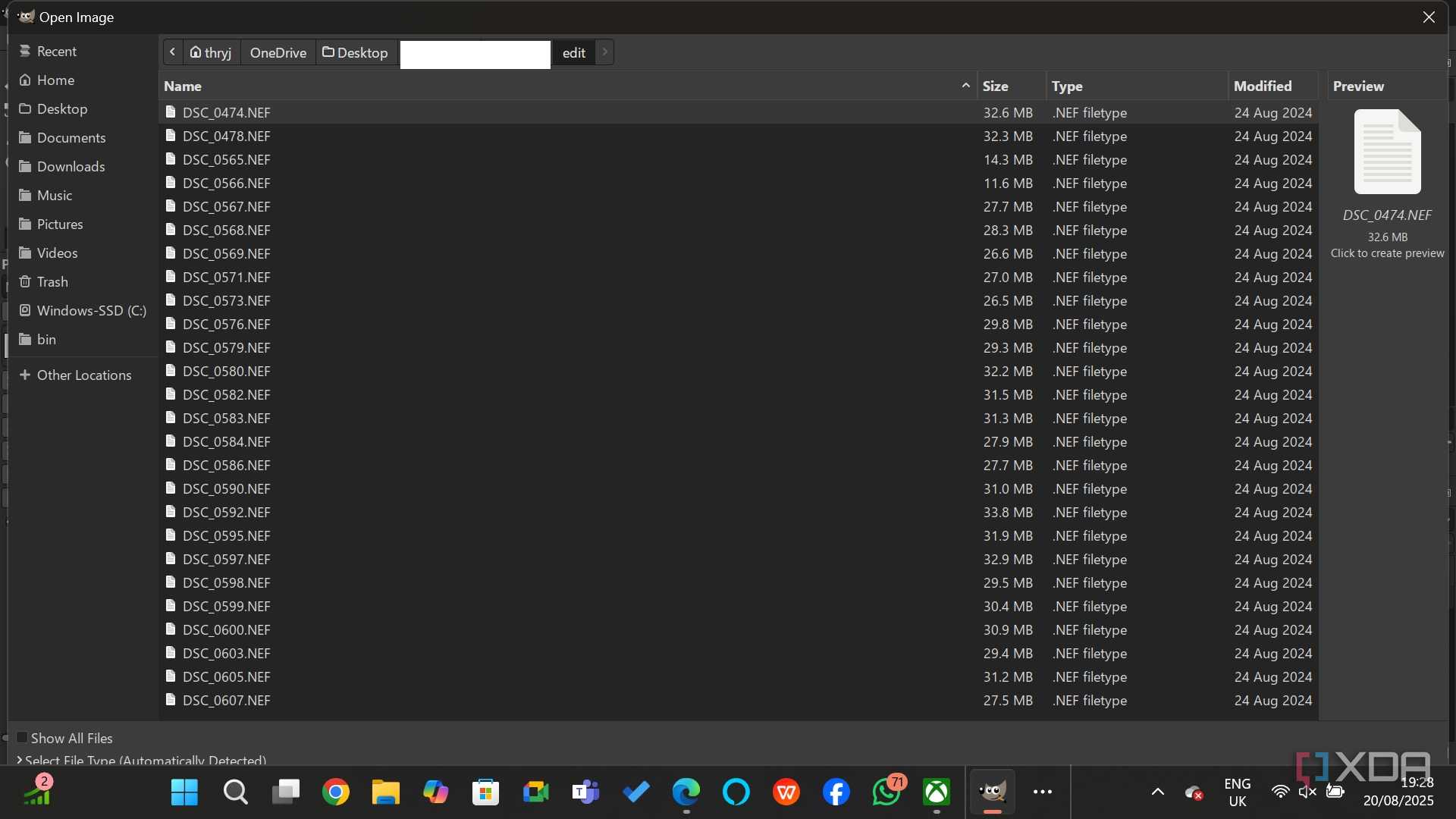Expand Select File Type option
This screenshot has width=1456, height=819.
(x=141, y=759)
